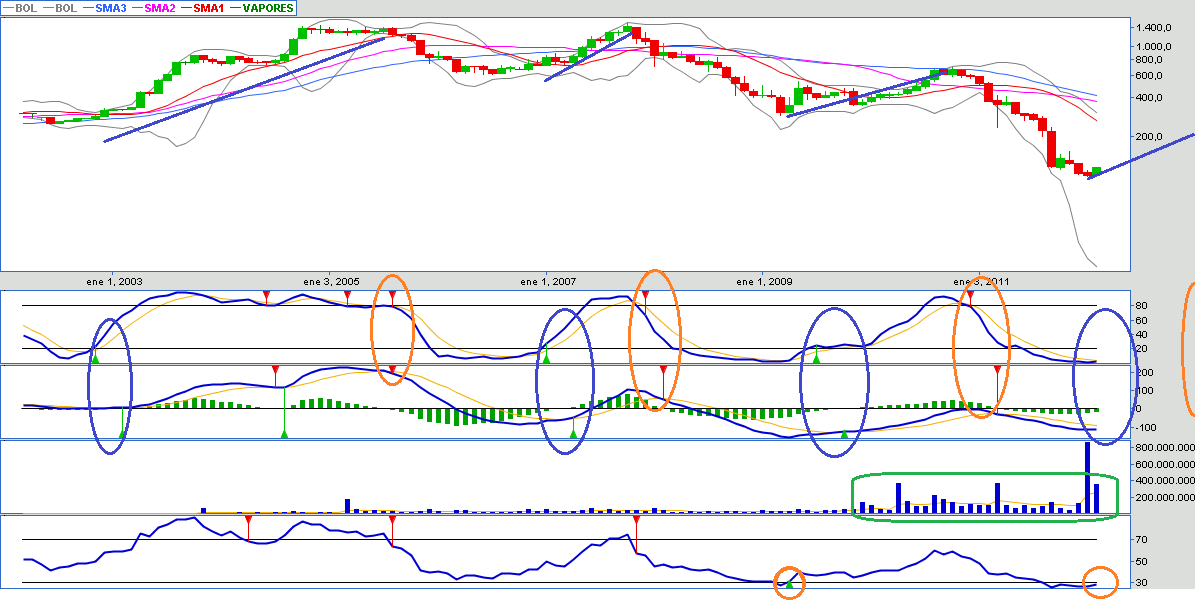Image resolution: width=1195 pixels, height=604 pixels.
Task: Click the VAPORES series in the legend
Action: tap(266, 8)
